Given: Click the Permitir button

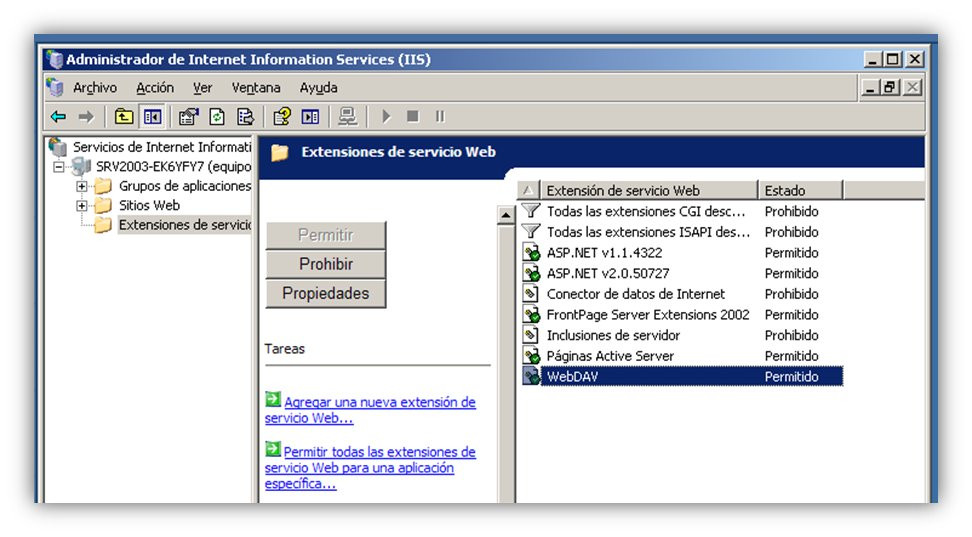Looking at the screenshot, I should (325, 235).
